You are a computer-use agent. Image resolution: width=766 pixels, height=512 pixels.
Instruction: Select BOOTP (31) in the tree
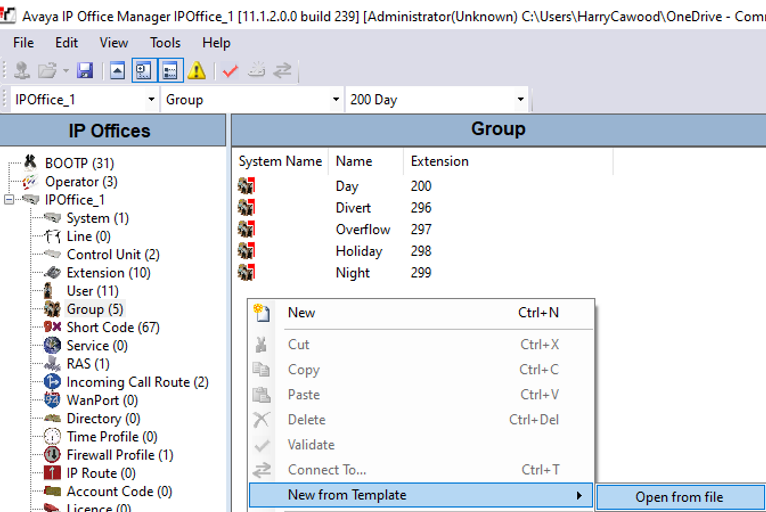(79, 163)
